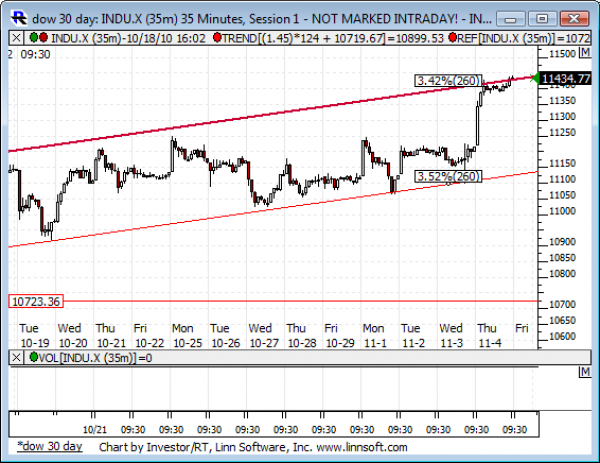The height and width of the screenshot is (463, 600).
Task: Click the red TREND indicator dot
Action: [x=217, y=37]
